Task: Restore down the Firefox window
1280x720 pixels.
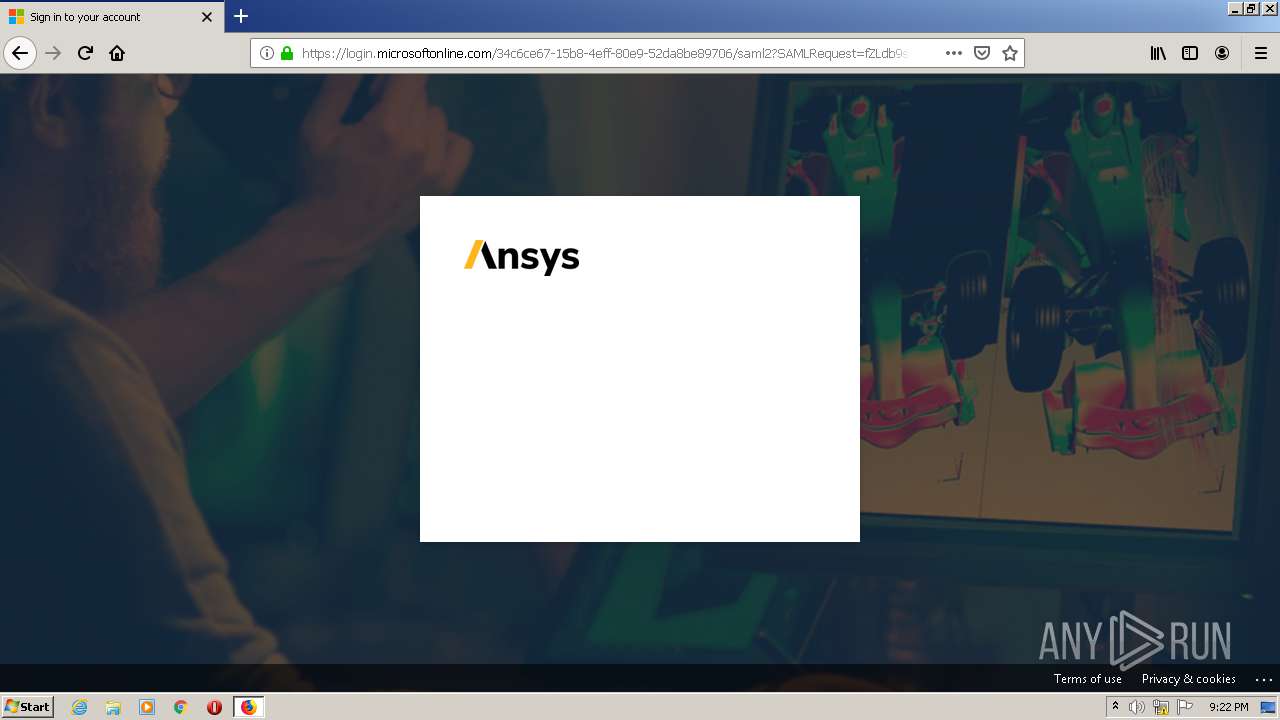Action: [1252, 8]
